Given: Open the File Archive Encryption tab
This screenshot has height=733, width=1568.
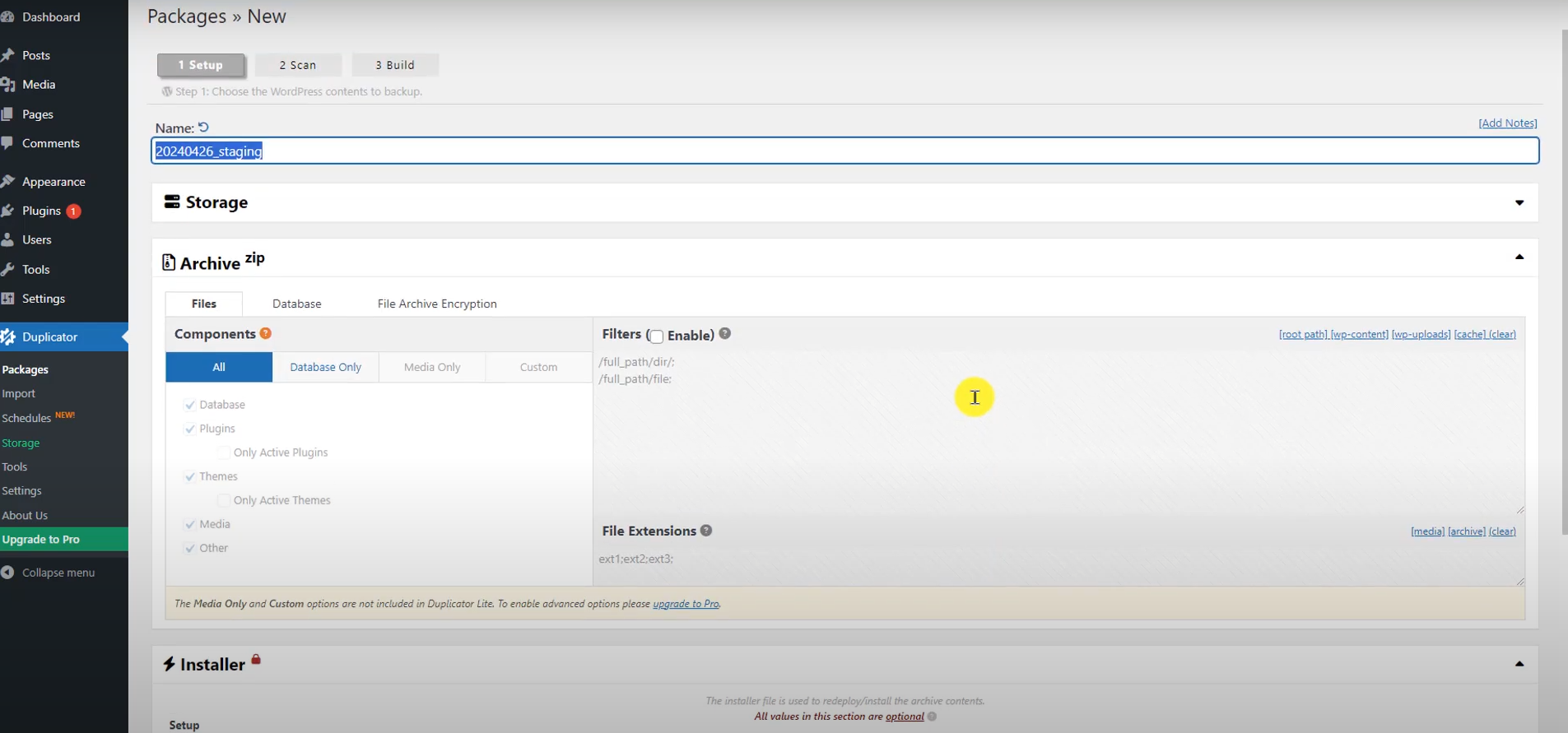Looking at the screenshot, I should point(436,304).
